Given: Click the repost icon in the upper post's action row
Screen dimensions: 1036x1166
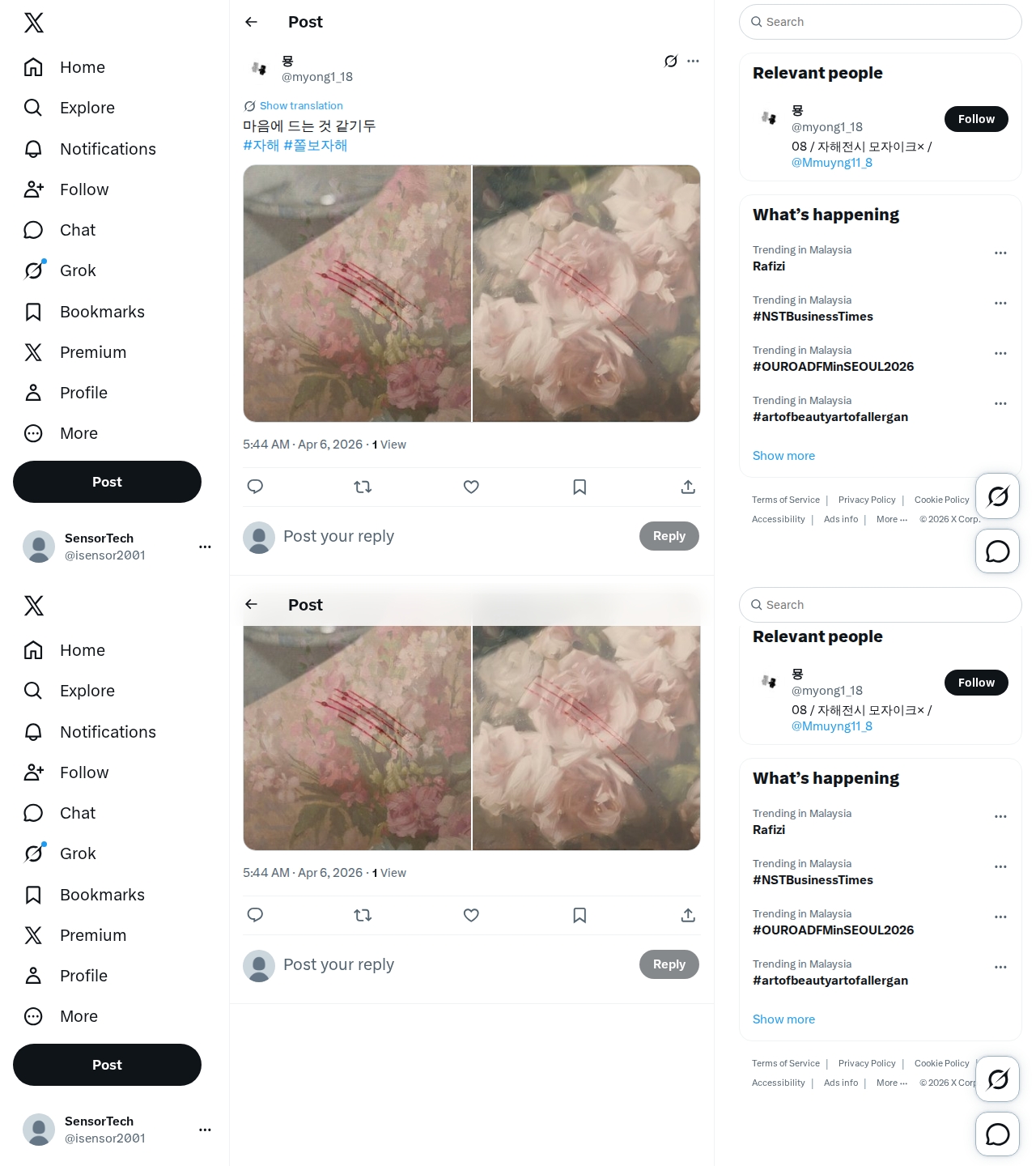Looking at the screenshot, I should 363,487.
